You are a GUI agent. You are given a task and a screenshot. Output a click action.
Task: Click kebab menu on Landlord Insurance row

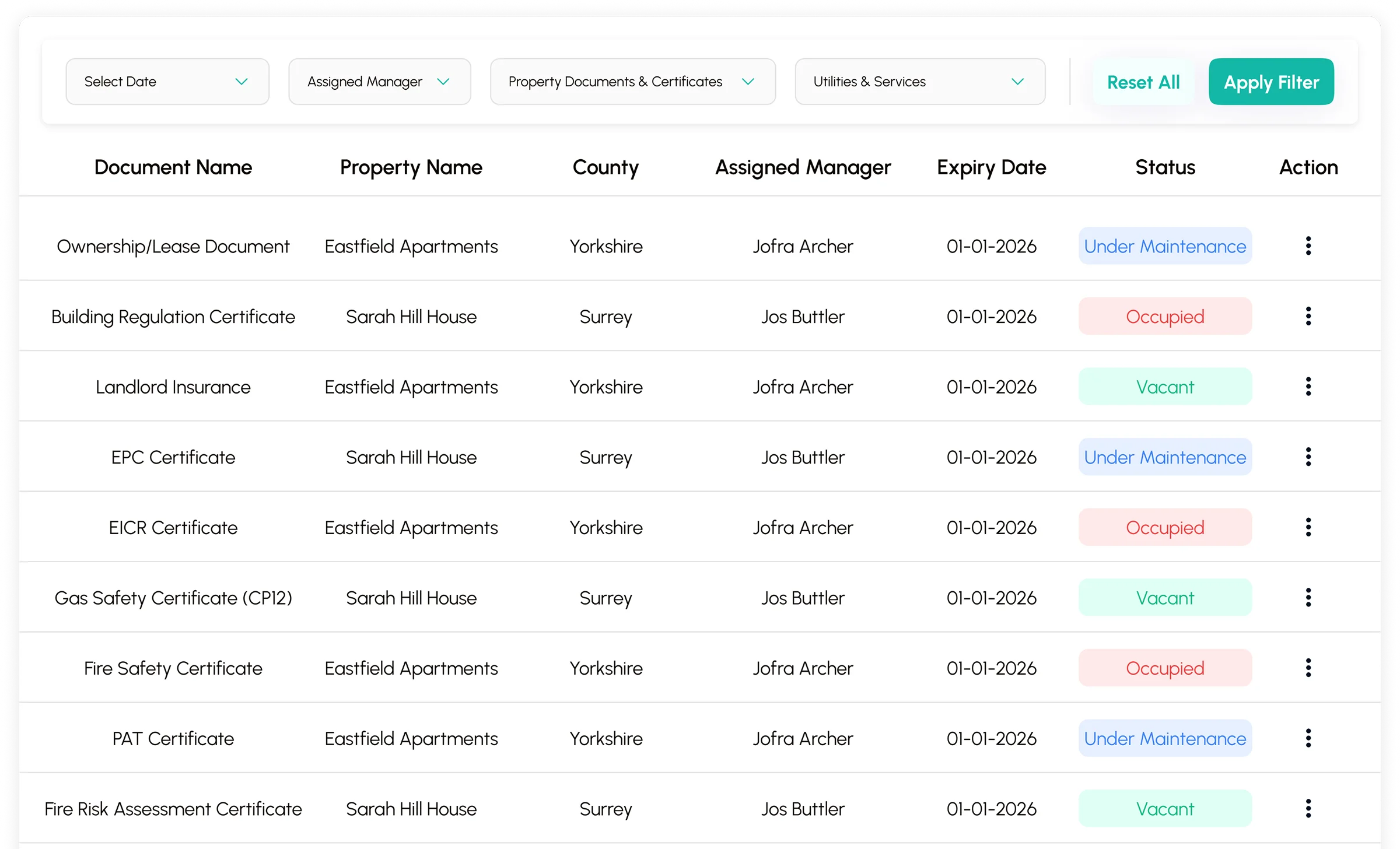pyautogui.click(x=1308, y=387)
